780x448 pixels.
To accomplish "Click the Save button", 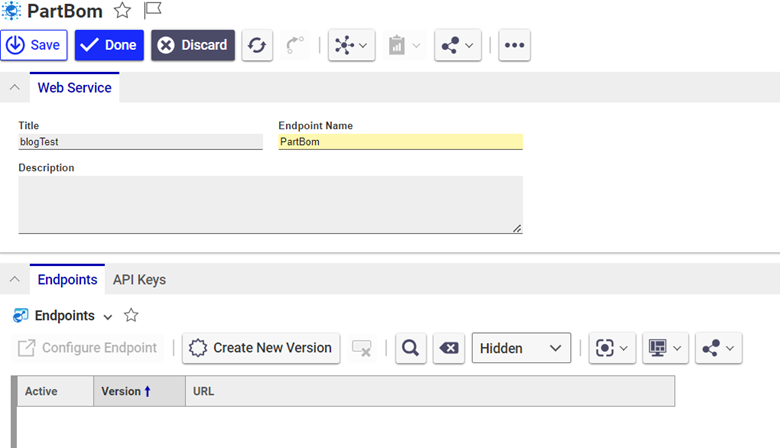I will click(x=34, y=45).
